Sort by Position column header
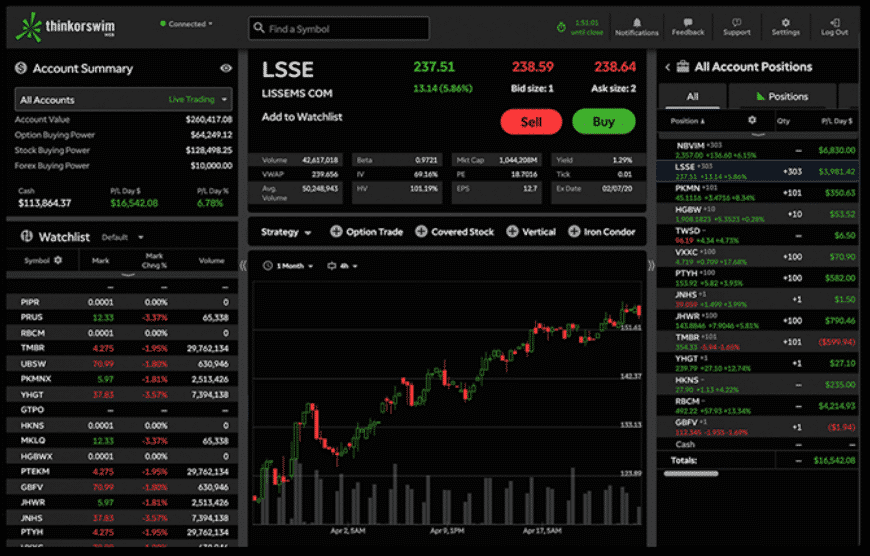870x556 pixels. click(x=687, y=121)
